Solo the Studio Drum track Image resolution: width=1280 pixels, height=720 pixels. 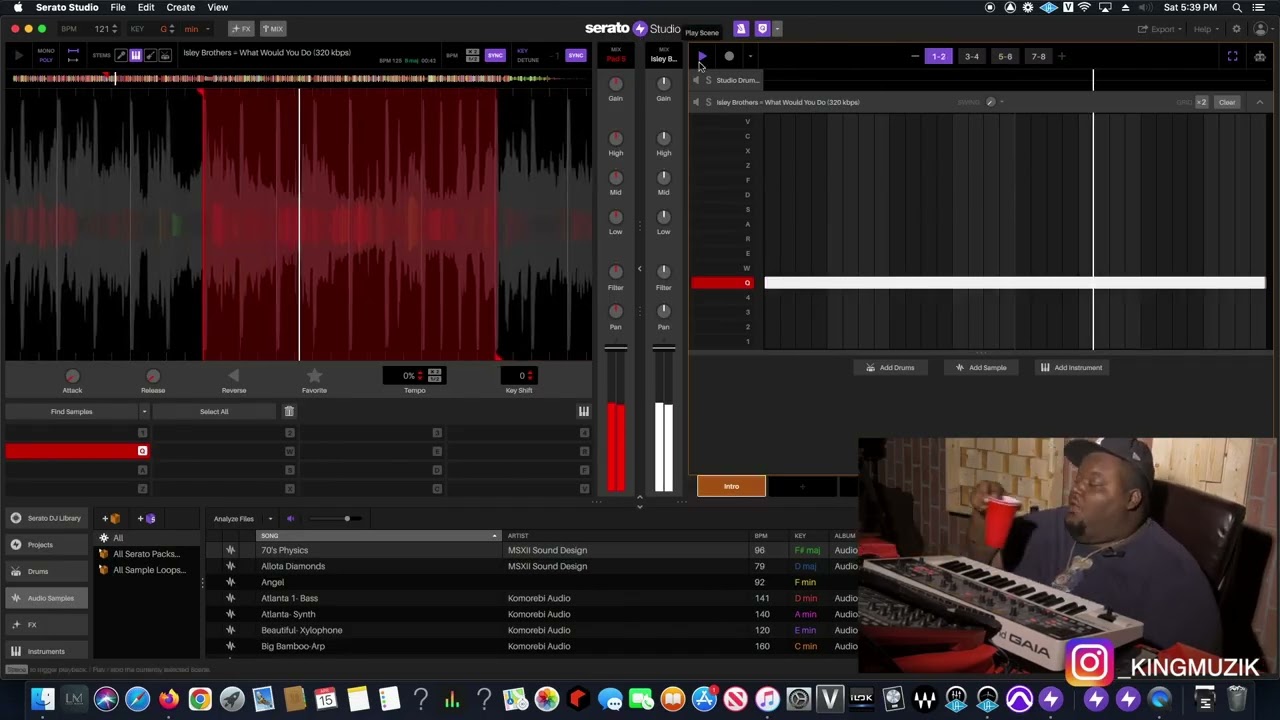(709, 80)
